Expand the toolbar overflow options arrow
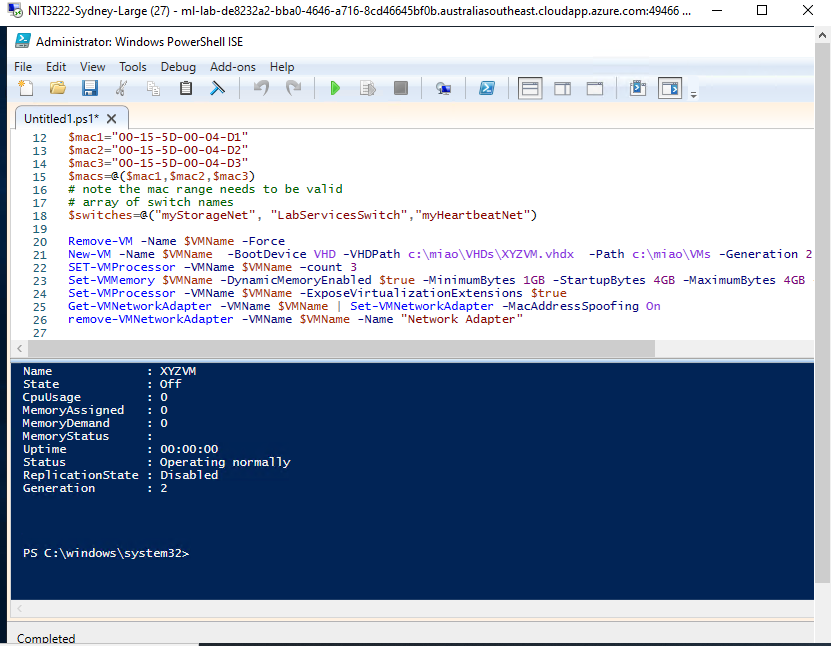 [693, 94]
